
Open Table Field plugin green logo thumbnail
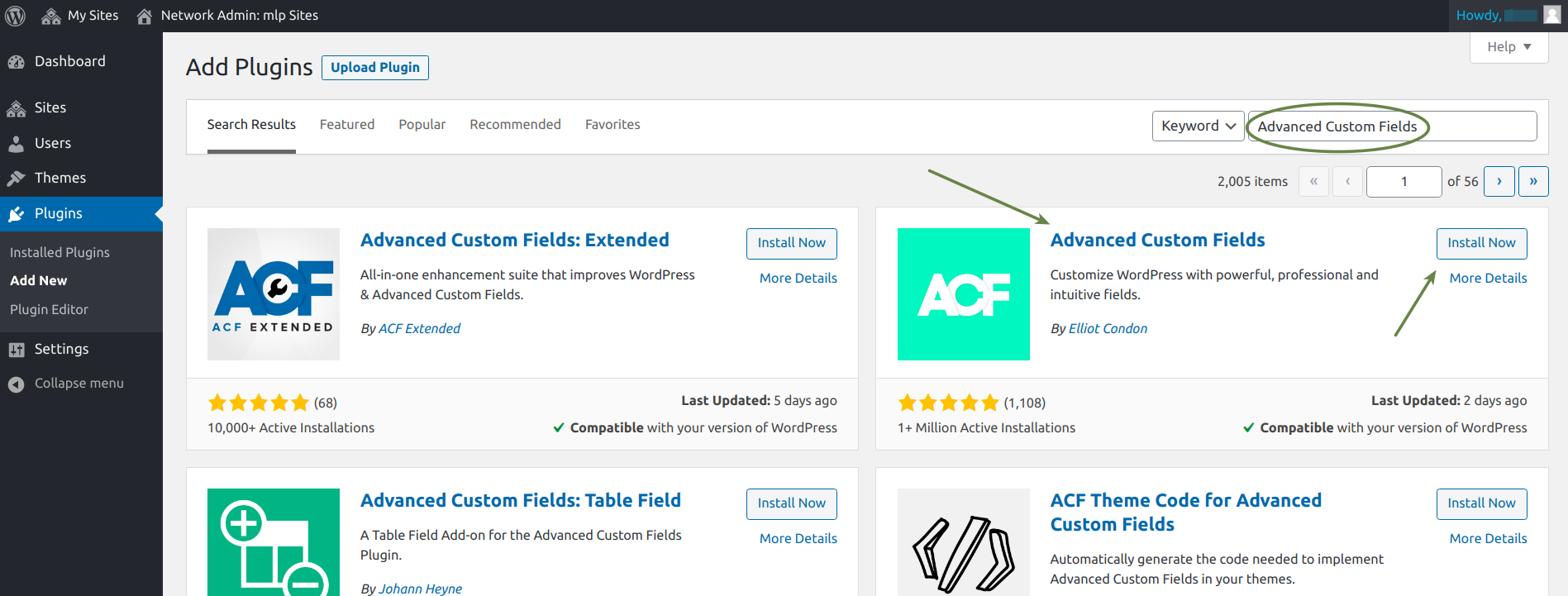(x=274, y=542)
